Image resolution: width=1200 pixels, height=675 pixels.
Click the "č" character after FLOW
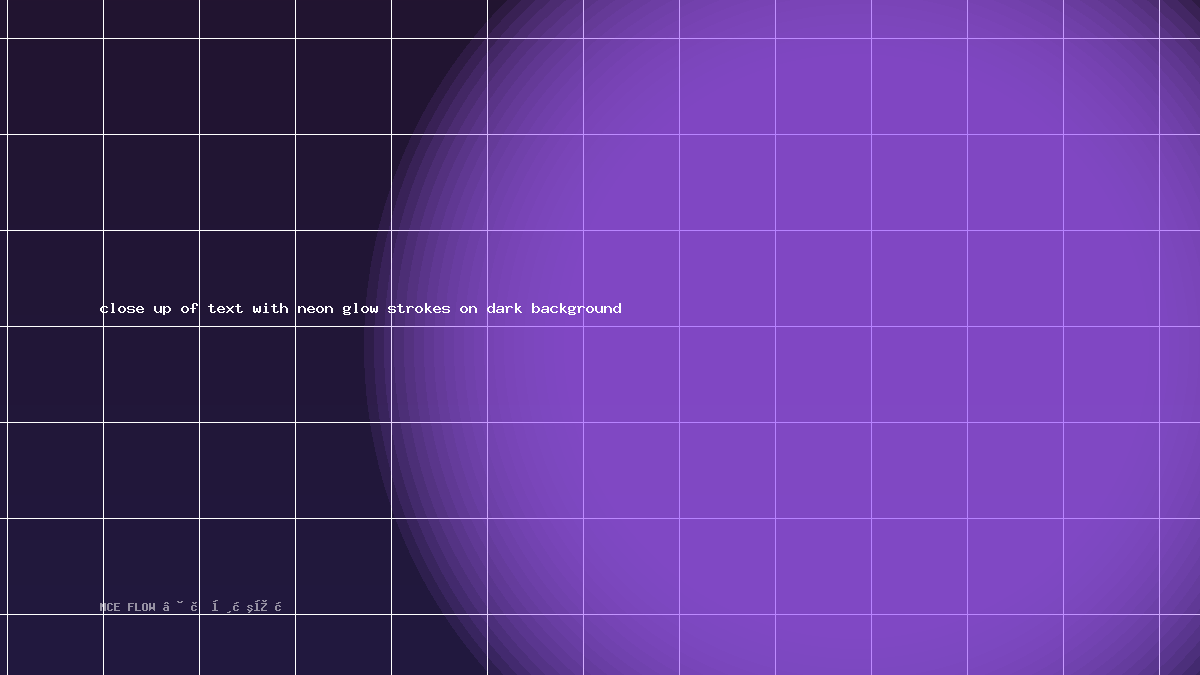(194, 607)
